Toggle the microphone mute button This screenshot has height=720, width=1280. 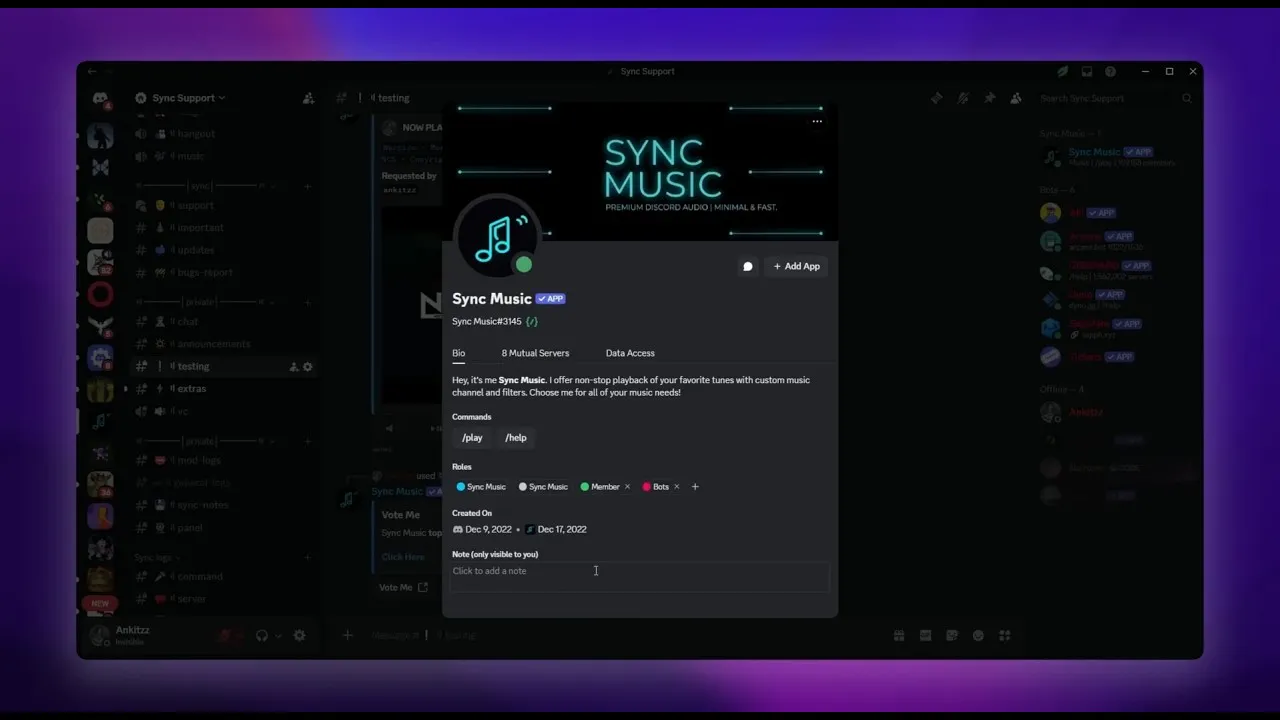225,636
